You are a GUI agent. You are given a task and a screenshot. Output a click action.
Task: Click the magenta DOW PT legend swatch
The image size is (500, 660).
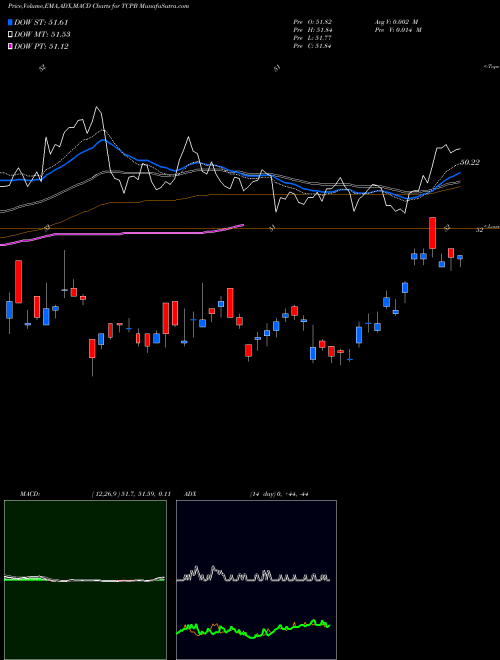[10, 46]
